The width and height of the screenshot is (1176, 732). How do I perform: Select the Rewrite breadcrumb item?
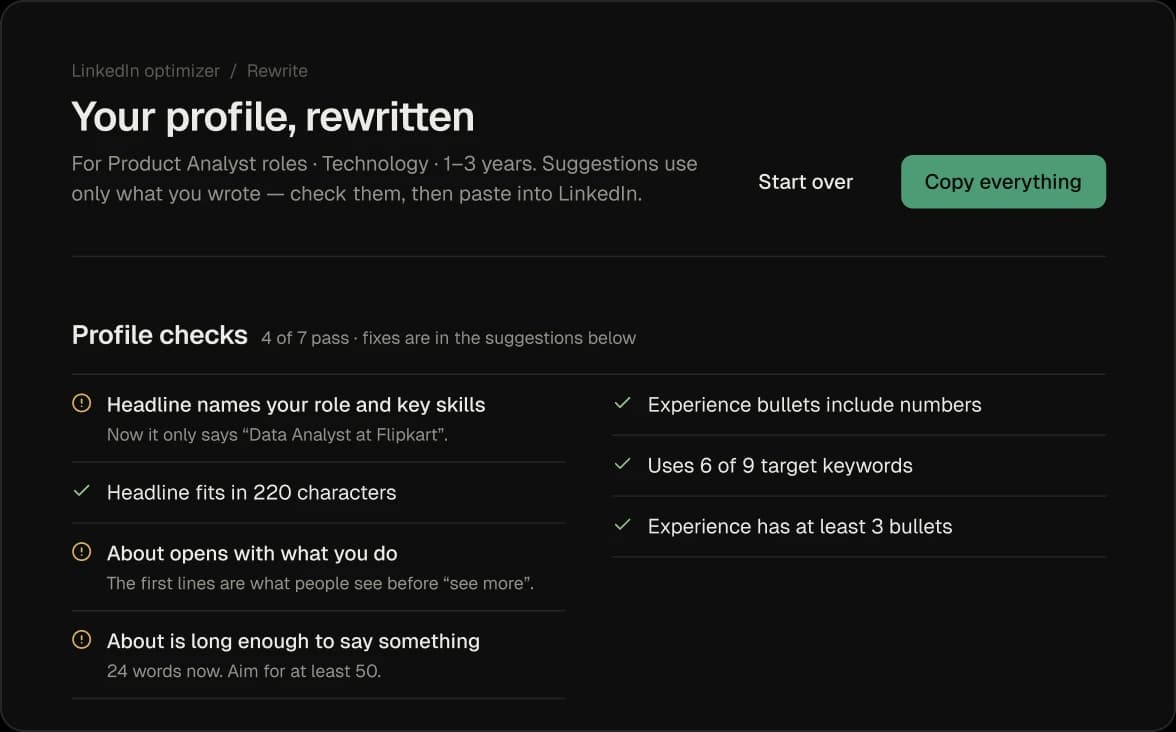tap(277, 70)
